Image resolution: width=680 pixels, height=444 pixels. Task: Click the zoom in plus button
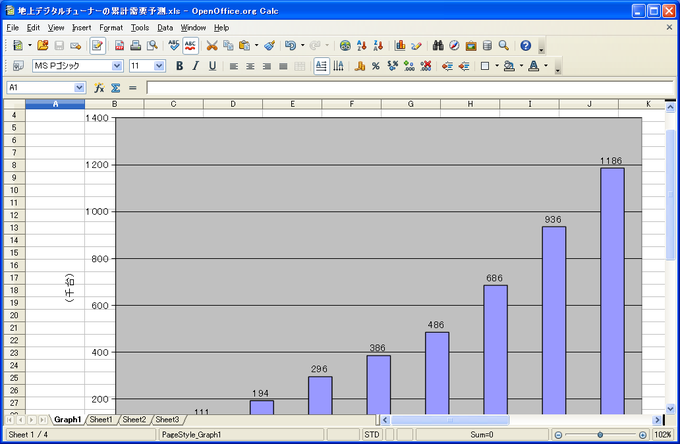click(x=643, y=434)
